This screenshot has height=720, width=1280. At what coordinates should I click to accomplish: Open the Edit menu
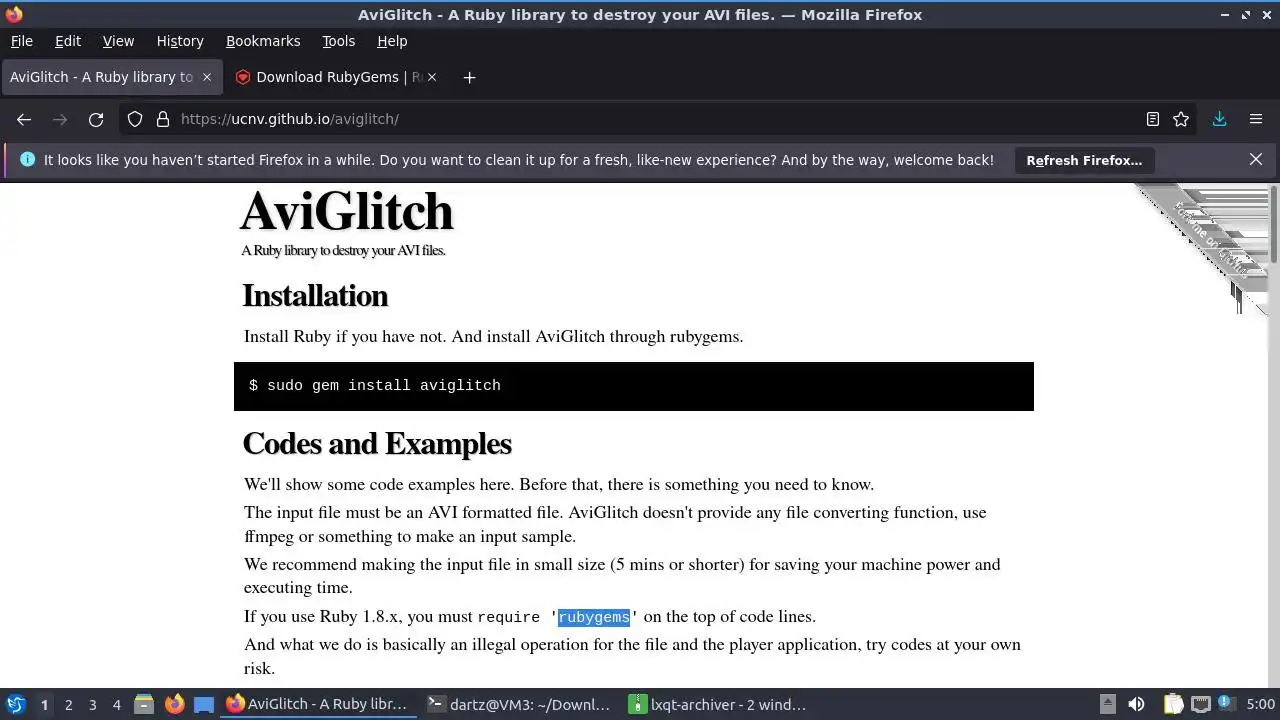point(68,41)
